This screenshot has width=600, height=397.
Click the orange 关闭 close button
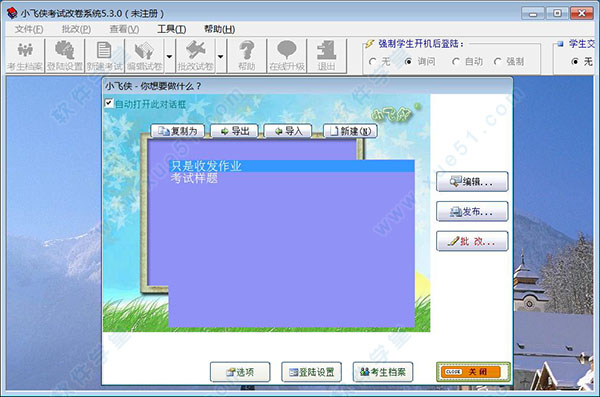pyautogui.click(x=473, y=372)
